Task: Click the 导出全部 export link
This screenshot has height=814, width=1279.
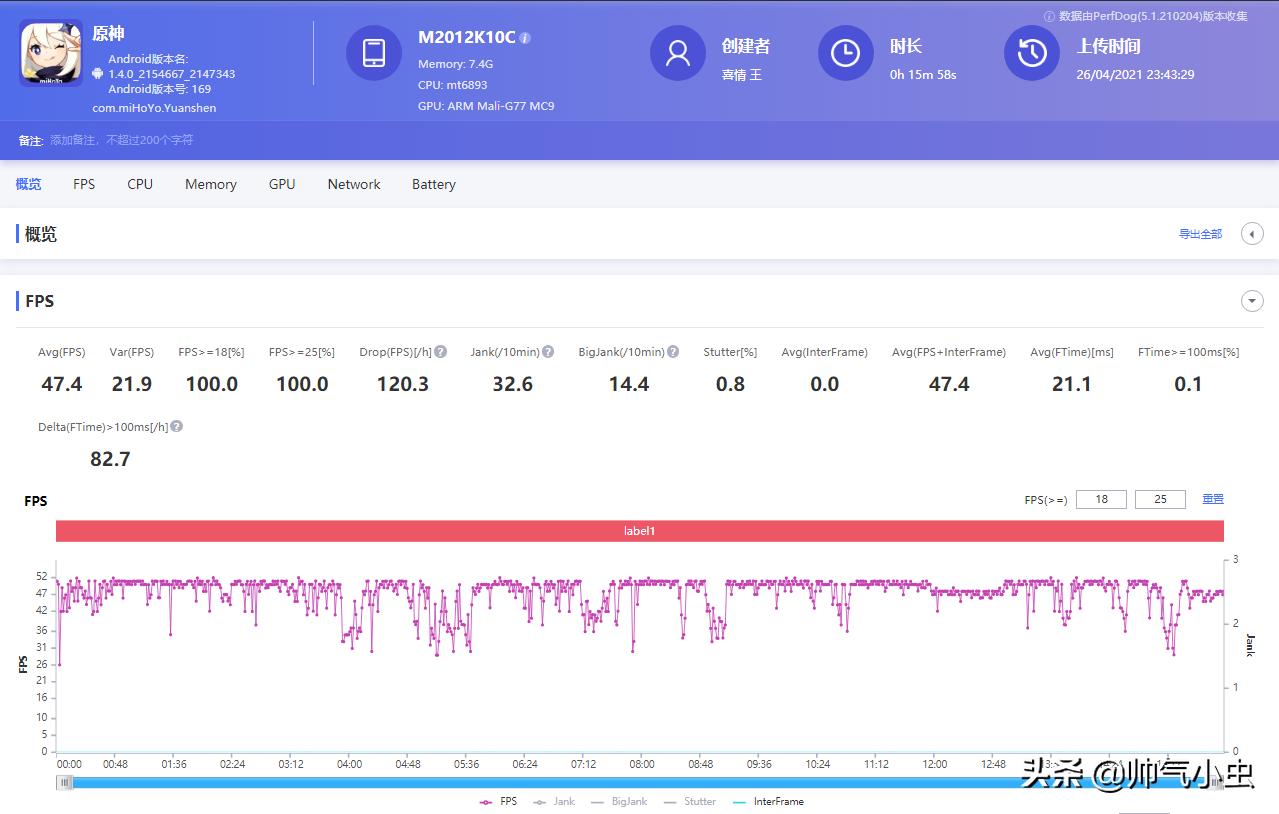Action: pos(1198,233)
